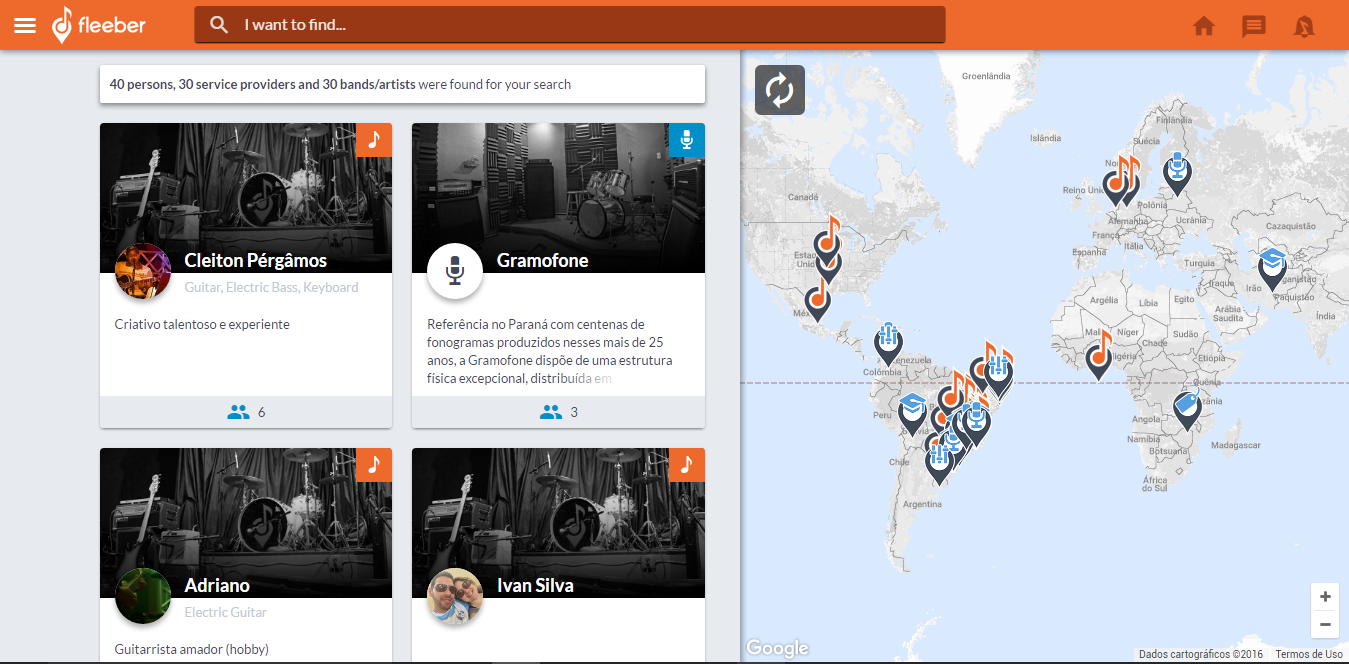Click the music note badge on Cleiton Pérgâmos card
Image resolution: width=1349 pixels, height=664 pixels.
pyautogui.click(x=374, y=140)
